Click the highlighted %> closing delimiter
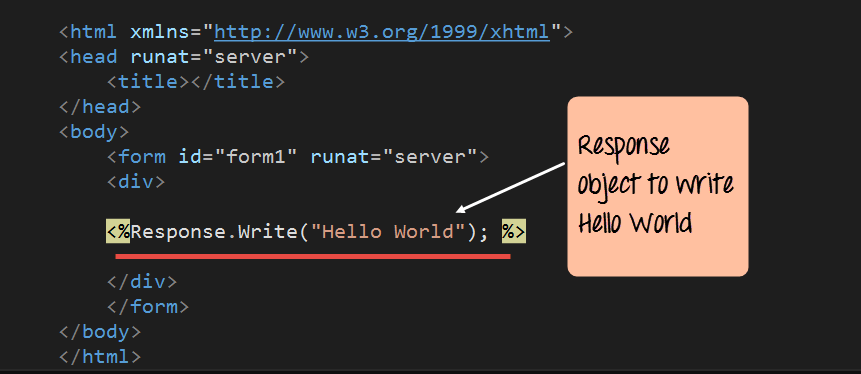The image size is (861, 374). pos(513,232)
